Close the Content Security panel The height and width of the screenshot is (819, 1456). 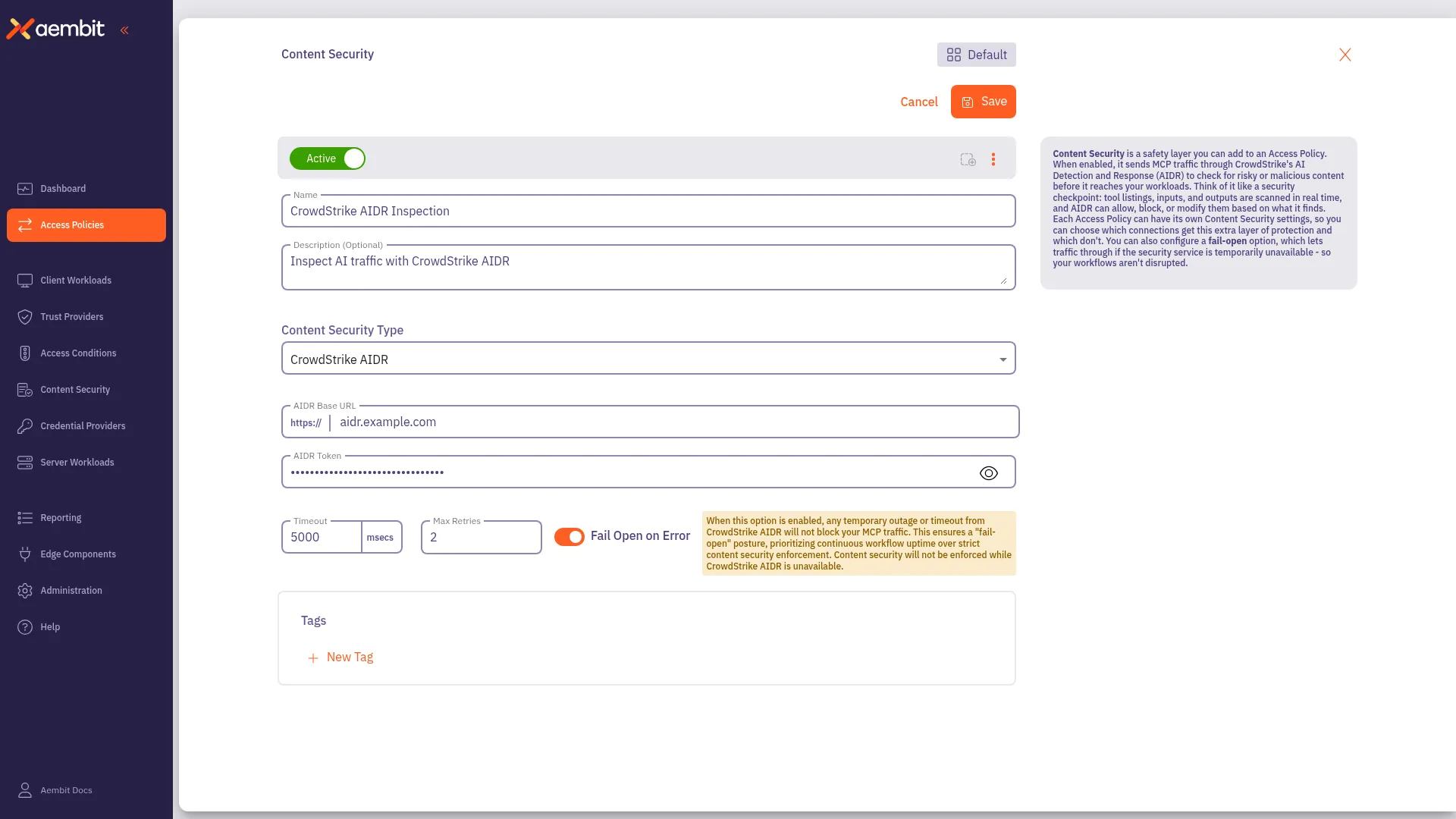1345,55
